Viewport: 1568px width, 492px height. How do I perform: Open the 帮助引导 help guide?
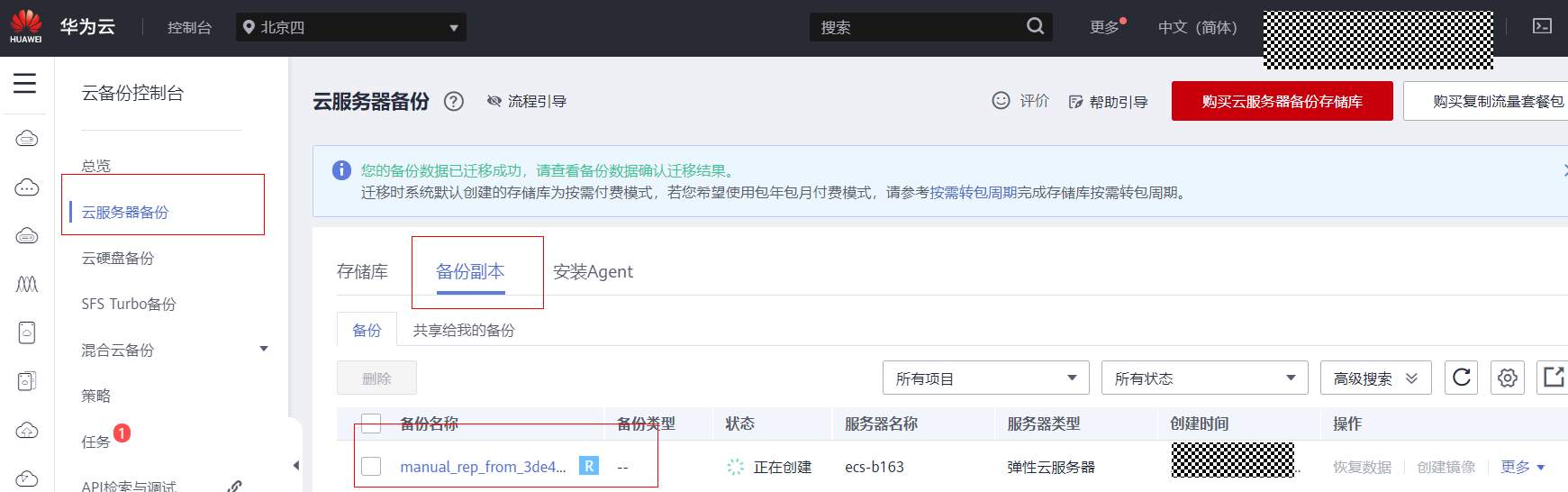point(1109,102)
